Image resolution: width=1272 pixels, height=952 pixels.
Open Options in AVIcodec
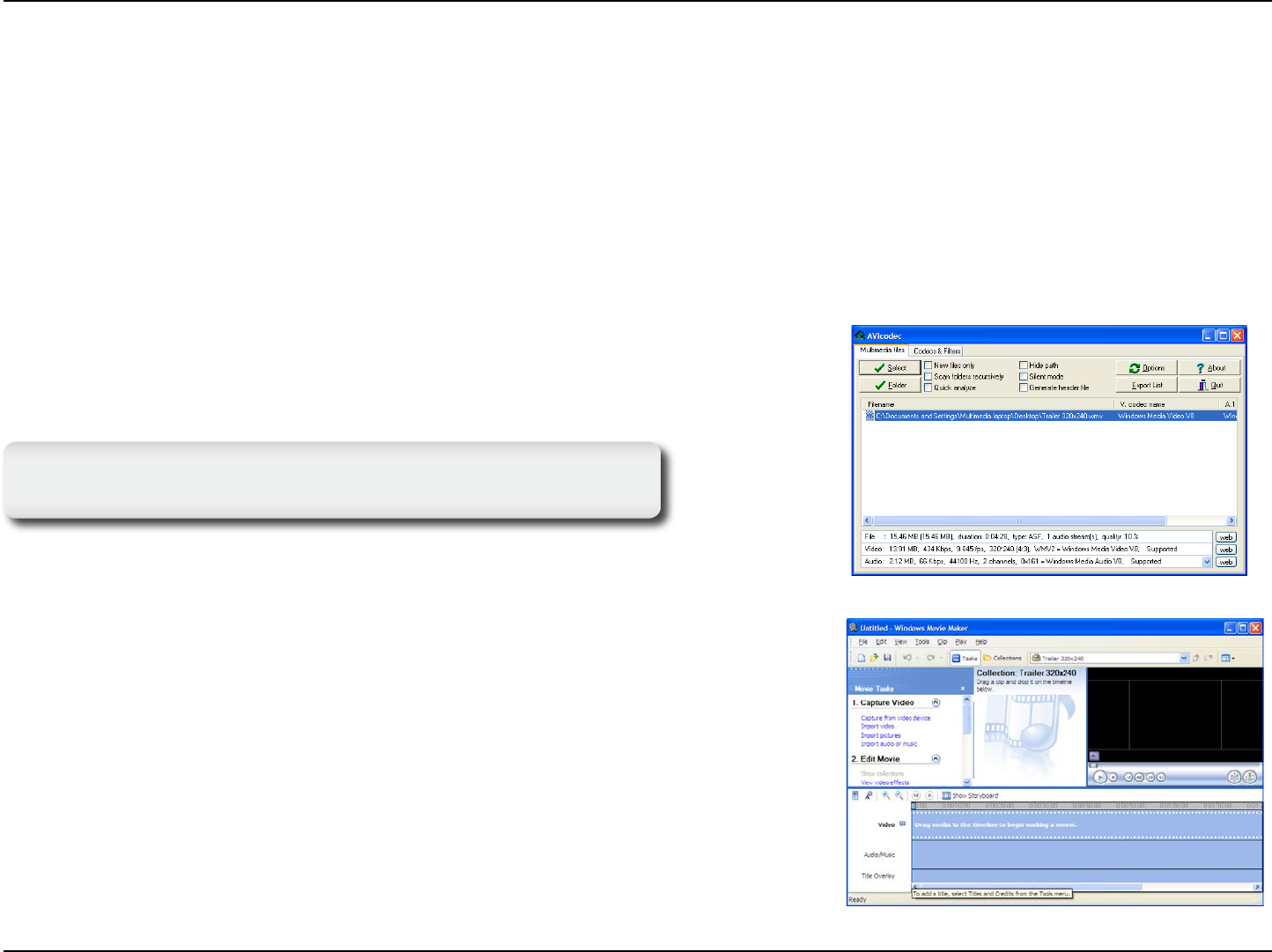tap(1147, 368)
